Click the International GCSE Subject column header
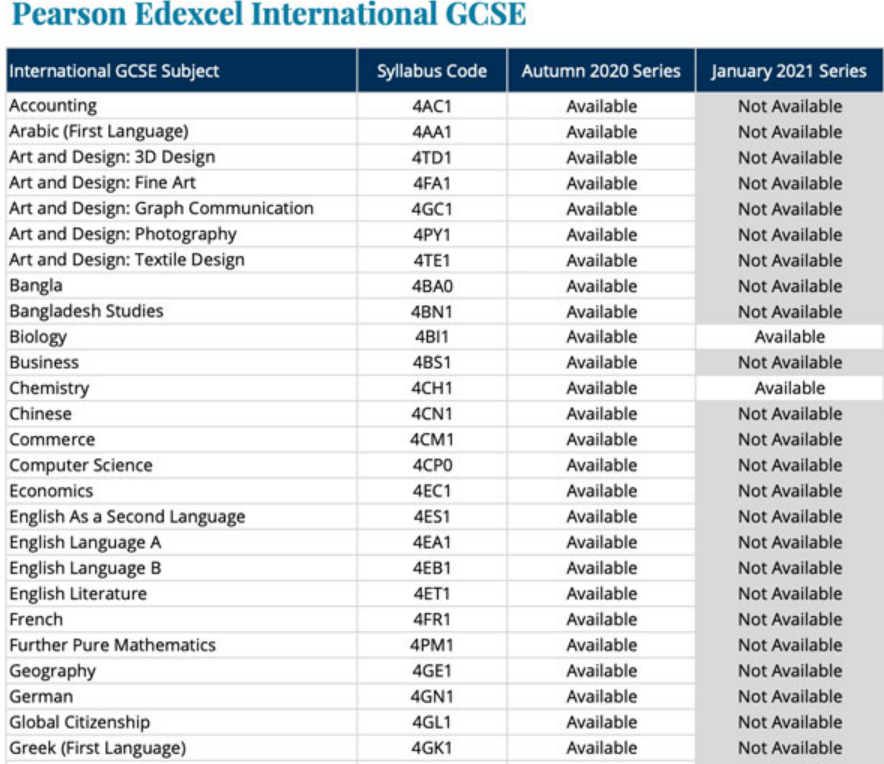884x764 pixels. [x=182, y=70]
